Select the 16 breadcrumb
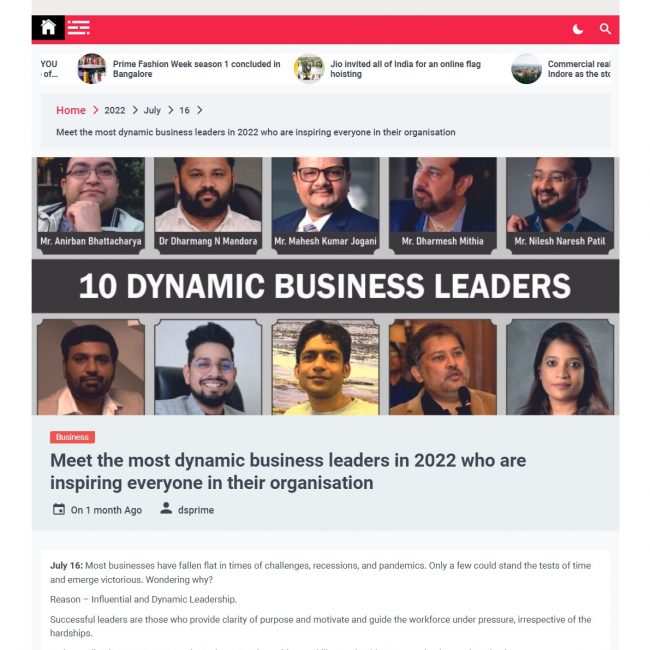 184,110
